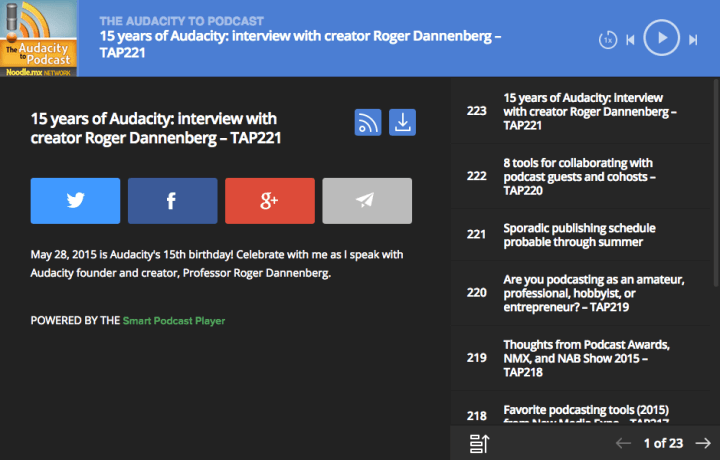Viewport: 720px width, 460px height.
Task: Skip to the next episode track
Action: click(693, 40)
